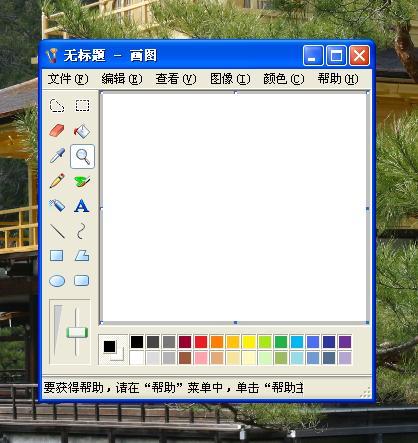Screen dimensions: 418x443
Task: Open the 文件(F) menu
Action: (x=68, y=79)
